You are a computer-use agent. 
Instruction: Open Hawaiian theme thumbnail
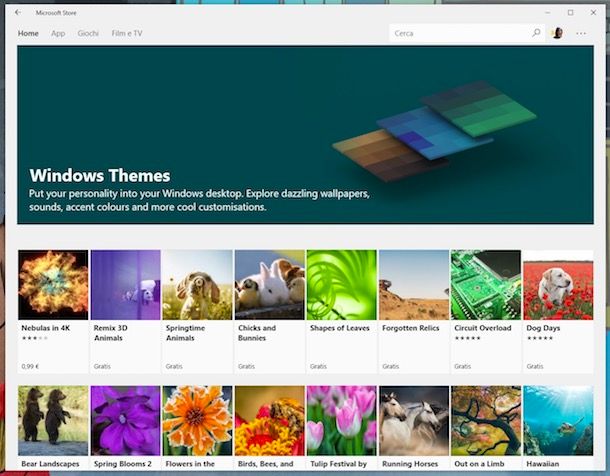tap(558, 420)
